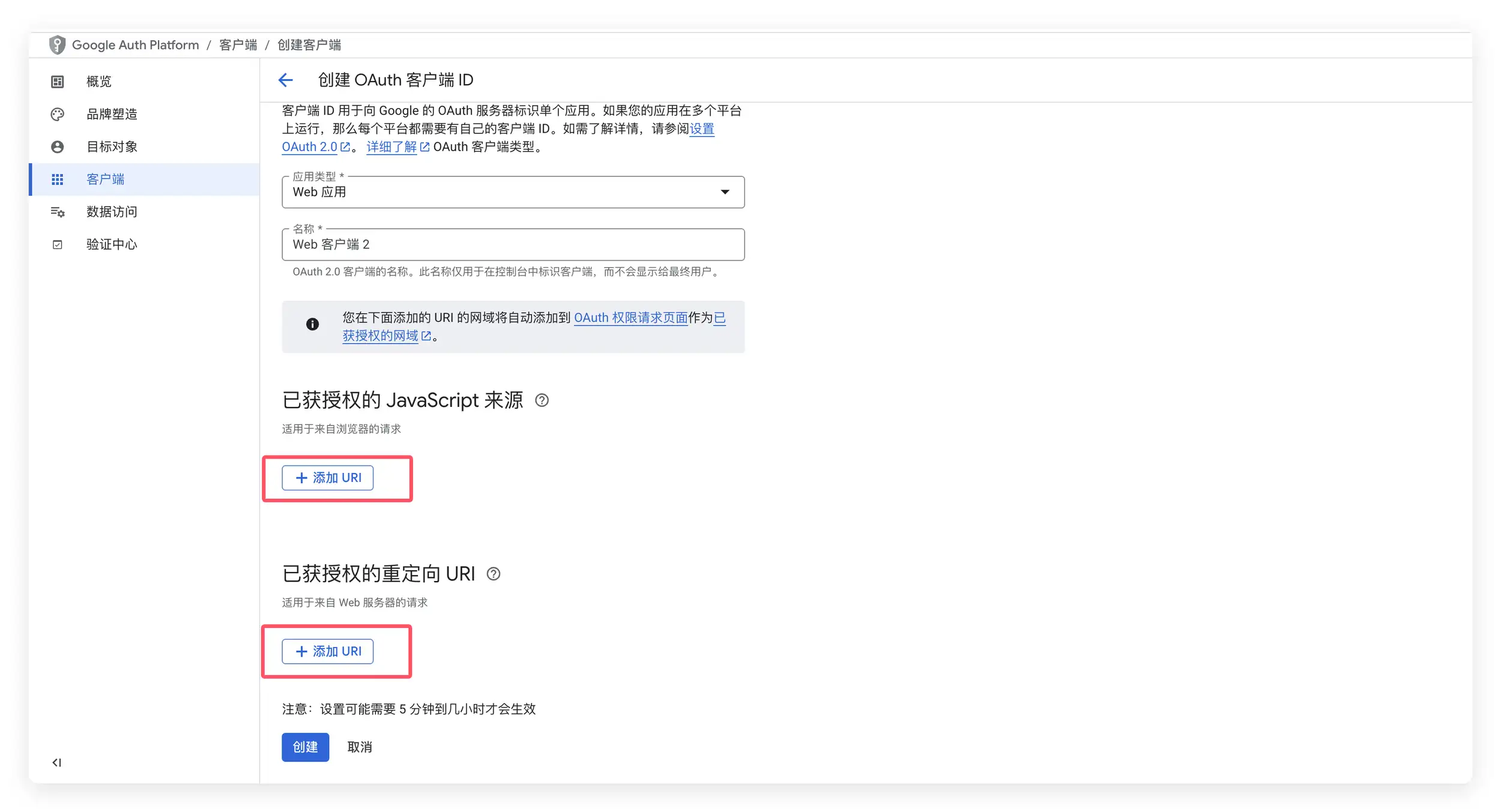Screen dimensions: 1501x812
Task: Click 添加 URI under JavaScript 来源
Action: pyautogui.click(x=327, y=478)
